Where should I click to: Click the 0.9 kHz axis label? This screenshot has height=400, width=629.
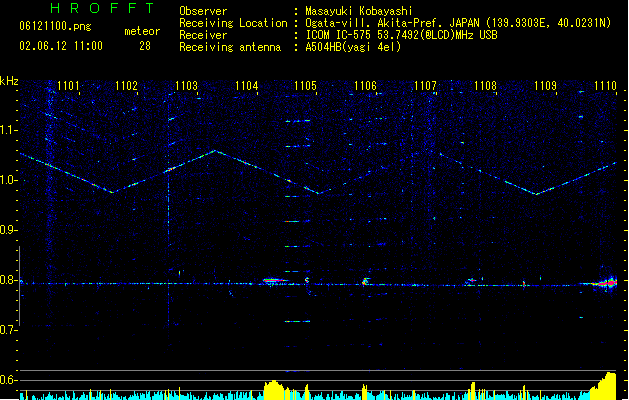click(x=9, y=230)
